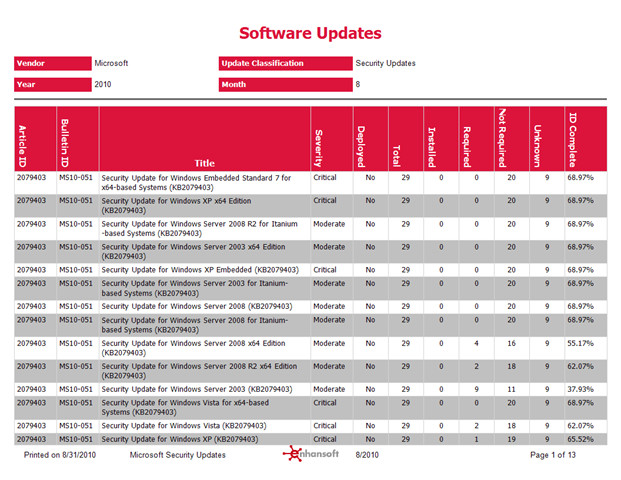Click Not Required value 16
Image resolution: width=621 pixels, height=480 pixels.
tap(511, 343)
